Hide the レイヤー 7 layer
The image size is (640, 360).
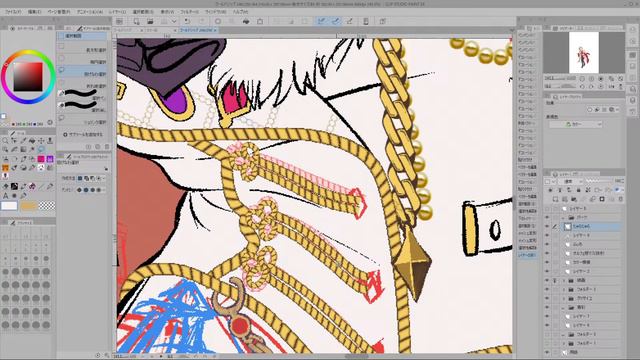pos(547,316)
